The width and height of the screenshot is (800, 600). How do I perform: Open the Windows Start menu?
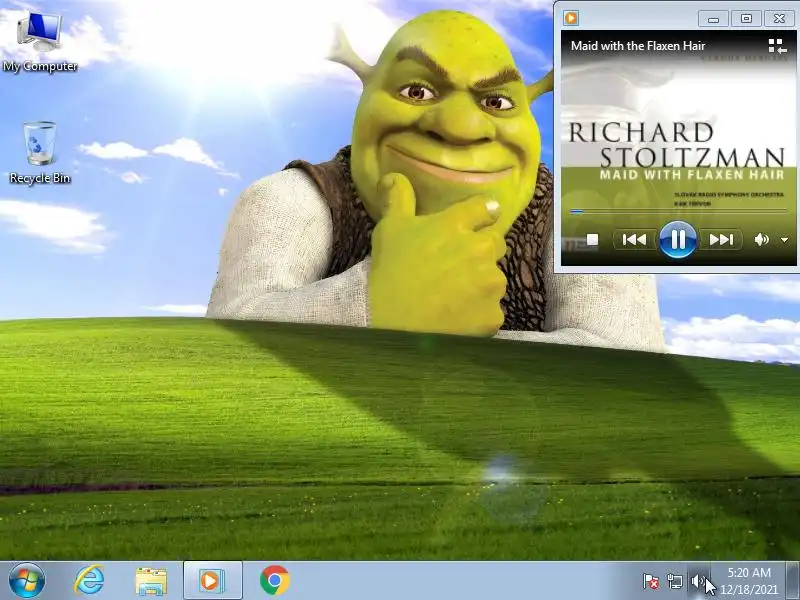coord(27,581)
